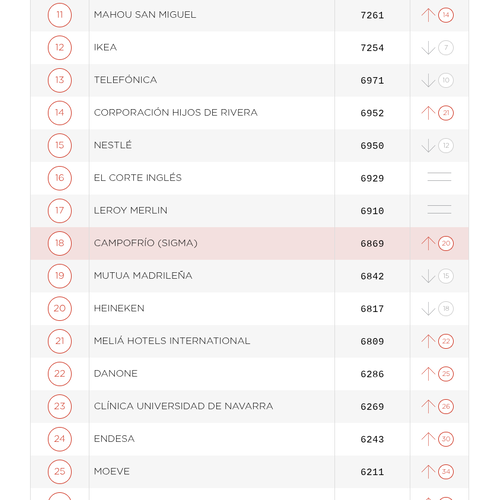Click the up arrow beside Mahou San Miguel
The width and height of the screenshot is (500, 500).
[x=428, y=15]
